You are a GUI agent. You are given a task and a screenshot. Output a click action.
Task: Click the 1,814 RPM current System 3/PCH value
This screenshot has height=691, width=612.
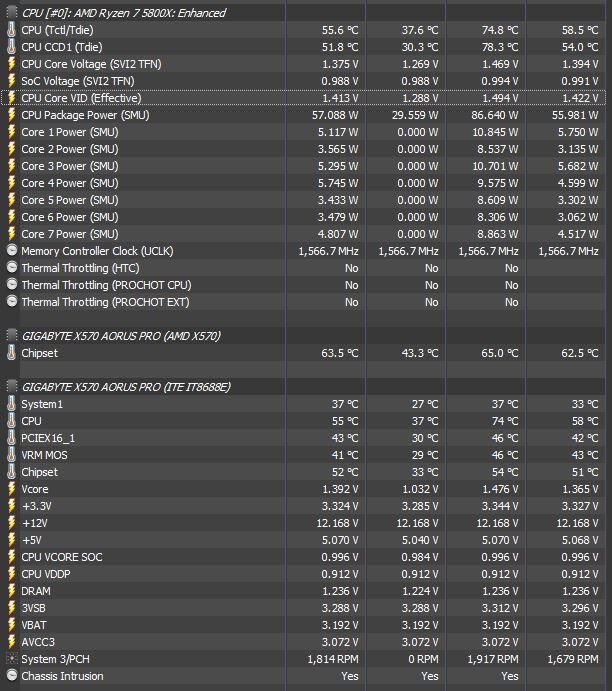pos(333,659)
